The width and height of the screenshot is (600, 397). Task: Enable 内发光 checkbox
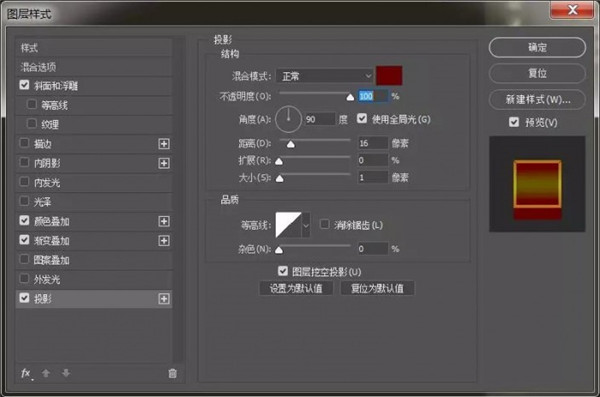pyautogui.click(x=24, y=181)
